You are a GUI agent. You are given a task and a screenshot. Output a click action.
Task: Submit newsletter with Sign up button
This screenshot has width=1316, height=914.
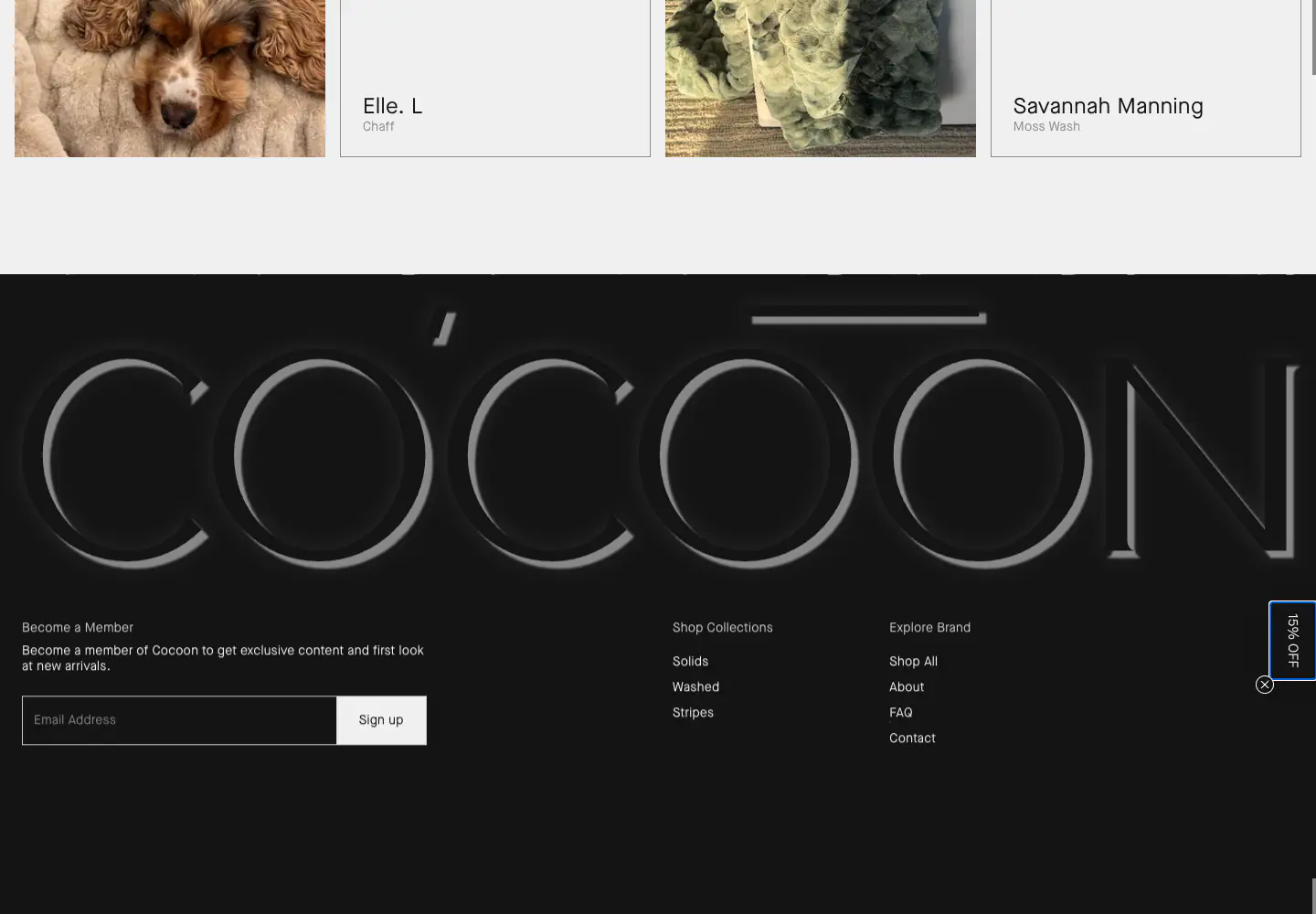[x=381, y=720]
